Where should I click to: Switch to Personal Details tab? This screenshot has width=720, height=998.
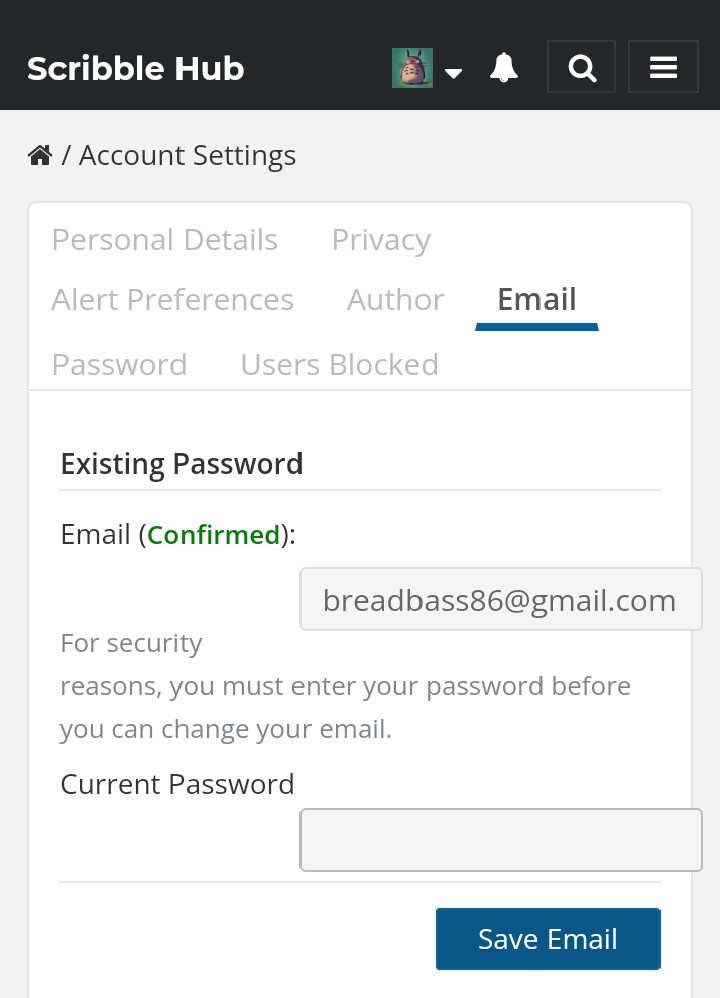pos(165,240)
